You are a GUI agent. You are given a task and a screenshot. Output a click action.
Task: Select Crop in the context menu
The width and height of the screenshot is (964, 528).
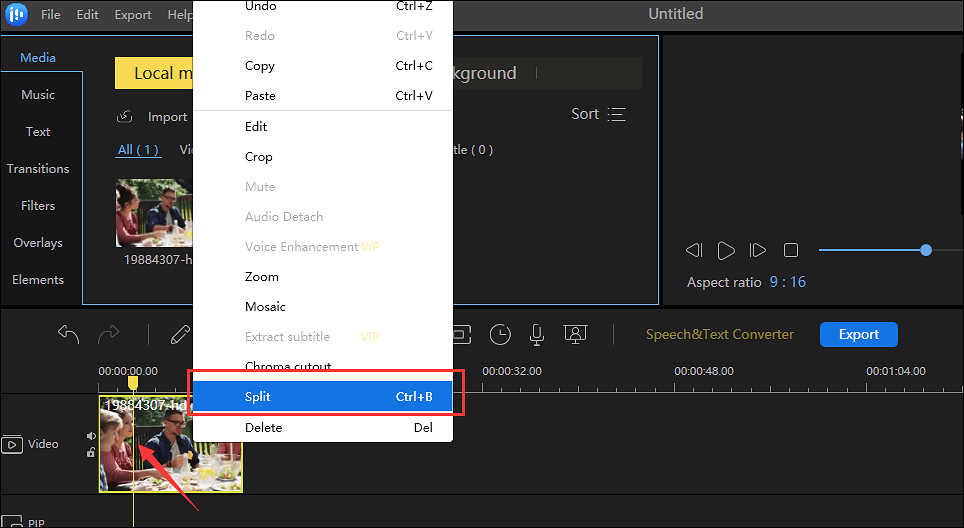pos(259,157)
